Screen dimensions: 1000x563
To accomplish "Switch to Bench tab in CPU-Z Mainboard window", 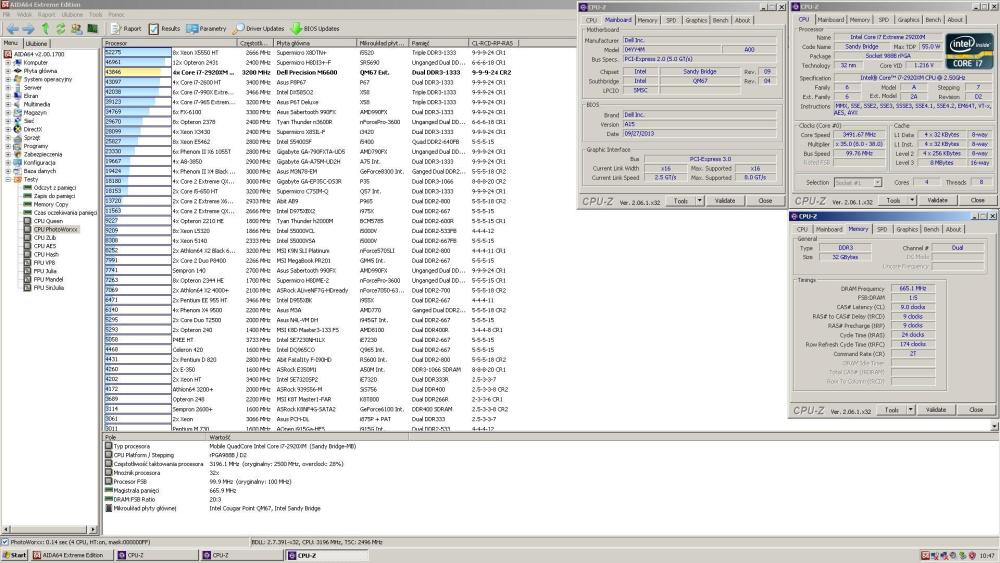I will 720,20.
